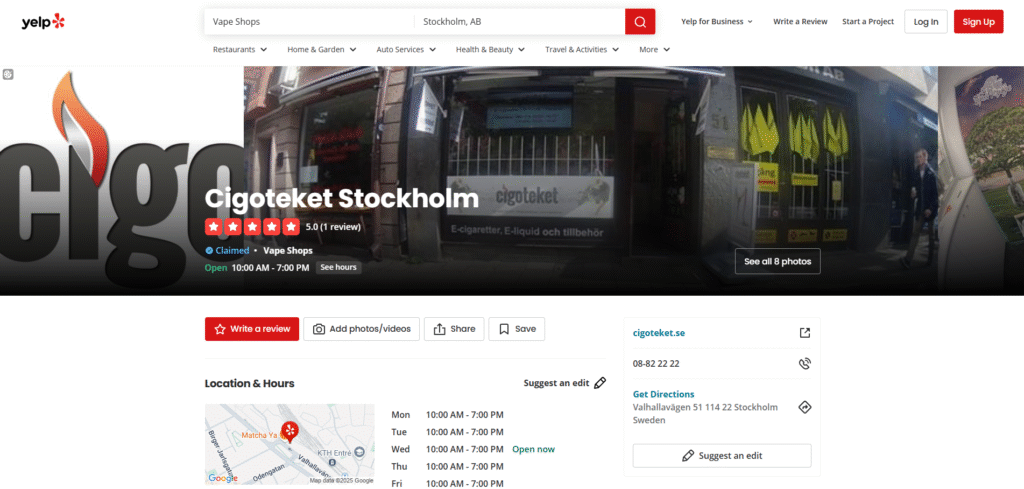Open the external link icon beside cigoteket.se

click(x=805, y=333)
